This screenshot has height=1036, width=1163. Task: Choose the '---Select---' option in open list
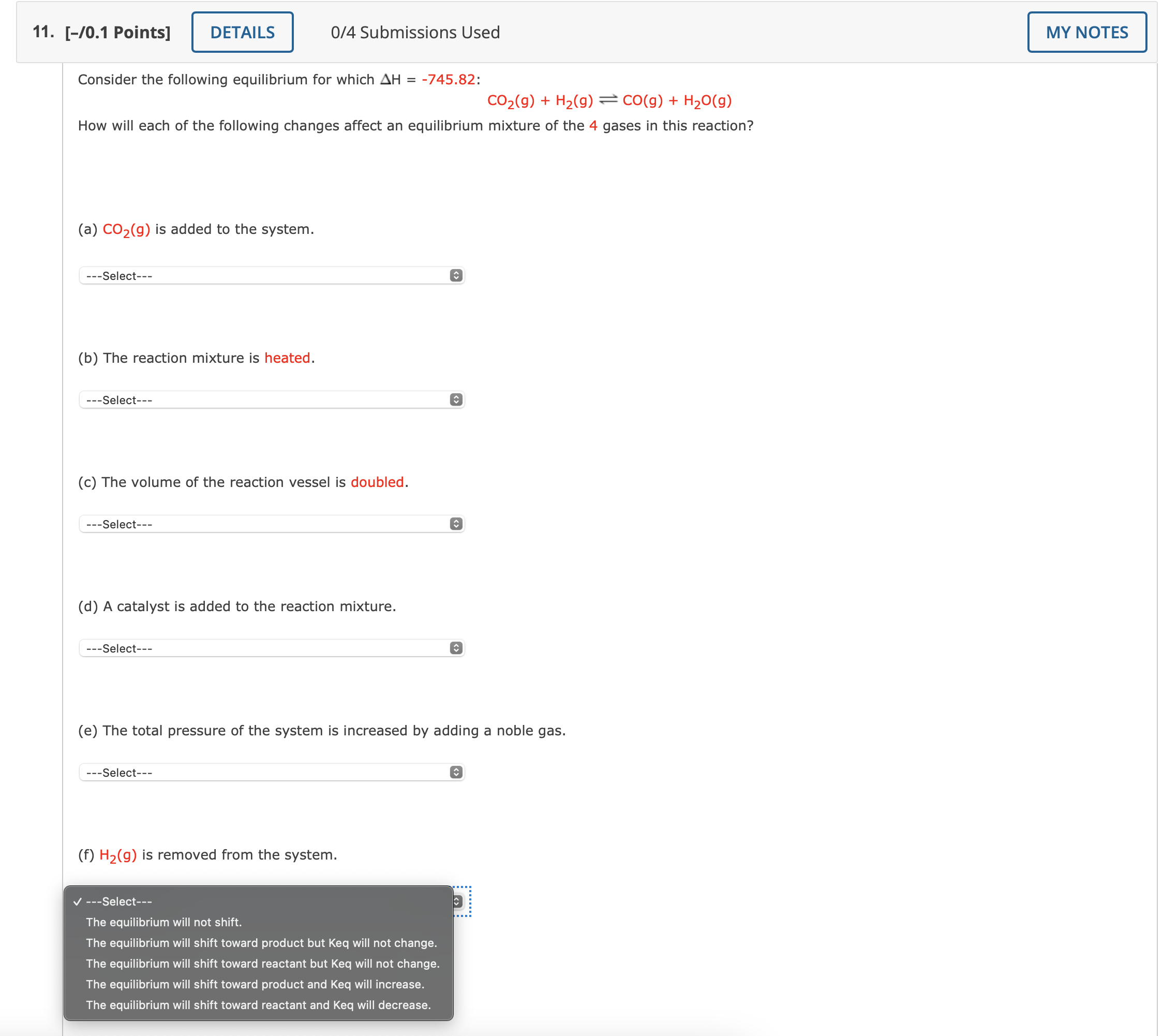[x=259, y=901]
